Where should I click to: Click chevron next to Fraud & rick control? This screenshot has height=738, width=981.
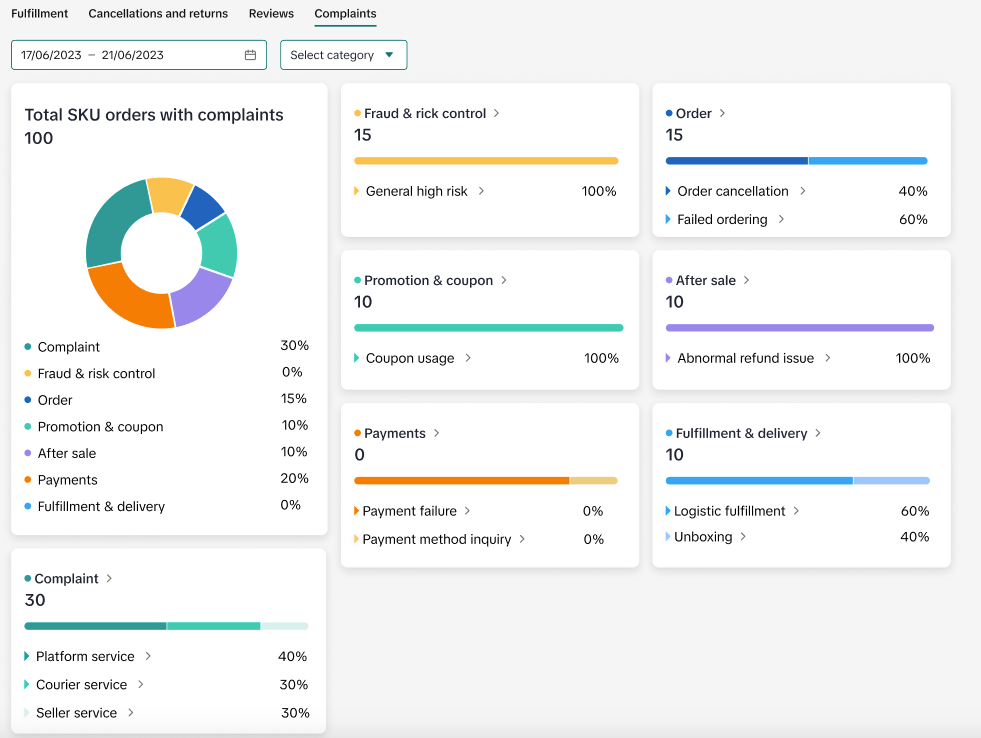497,114
